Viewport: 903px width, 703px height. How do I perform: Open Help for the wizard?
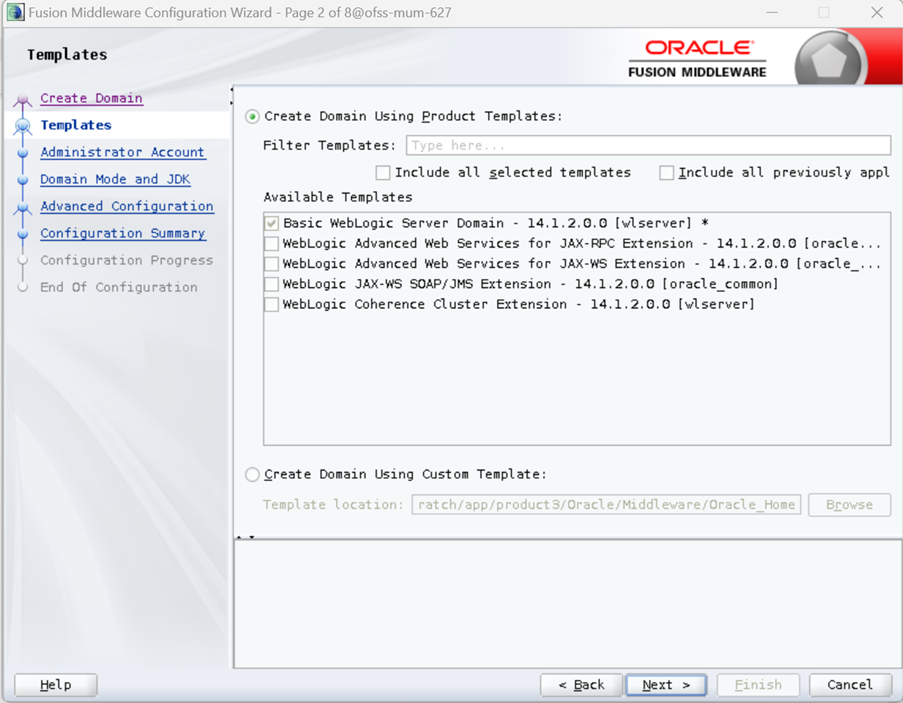pos(56,685)
